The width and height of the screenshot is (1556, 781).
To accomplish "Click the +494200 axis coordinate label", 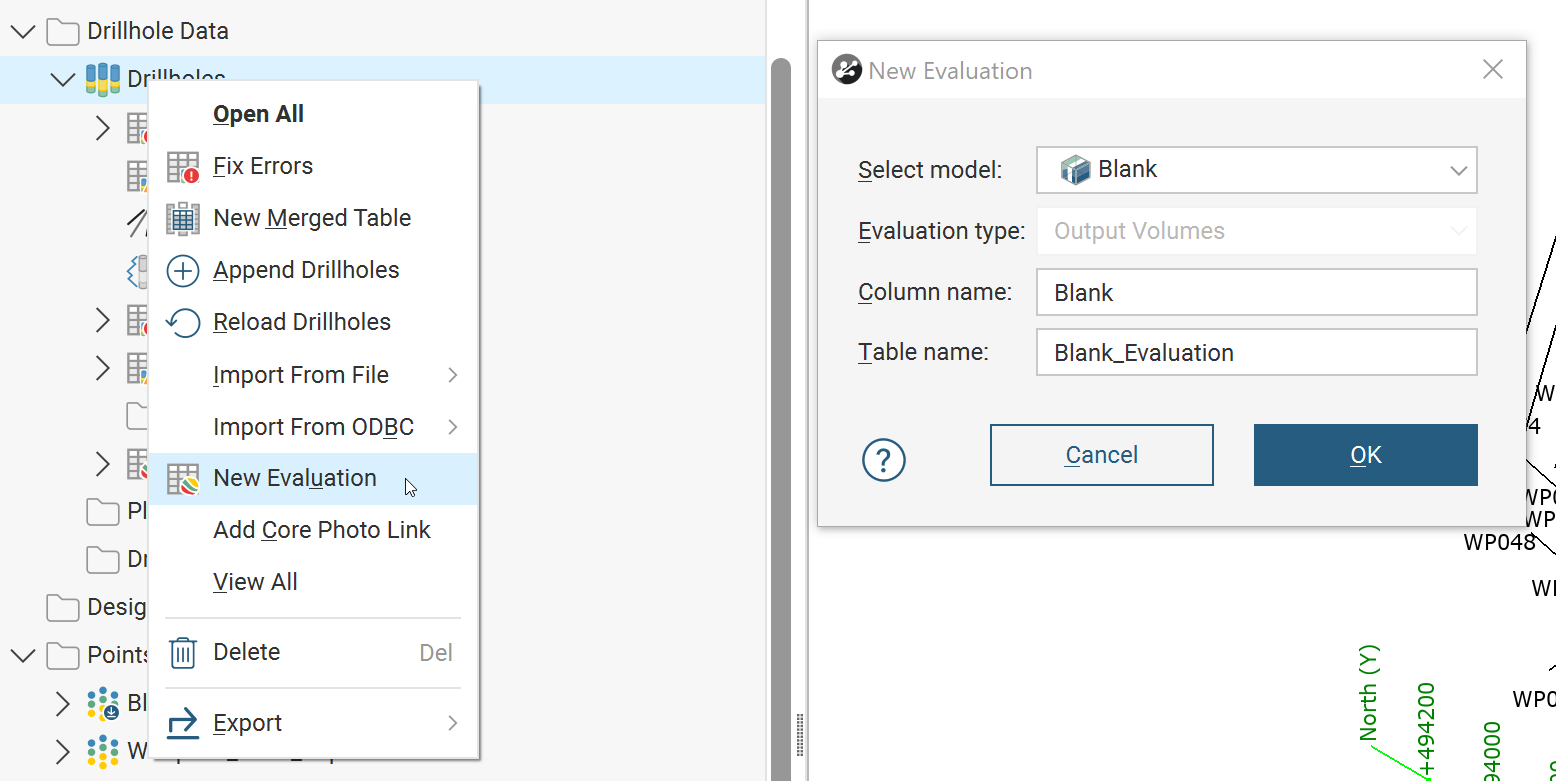I will coord(1427,730).
